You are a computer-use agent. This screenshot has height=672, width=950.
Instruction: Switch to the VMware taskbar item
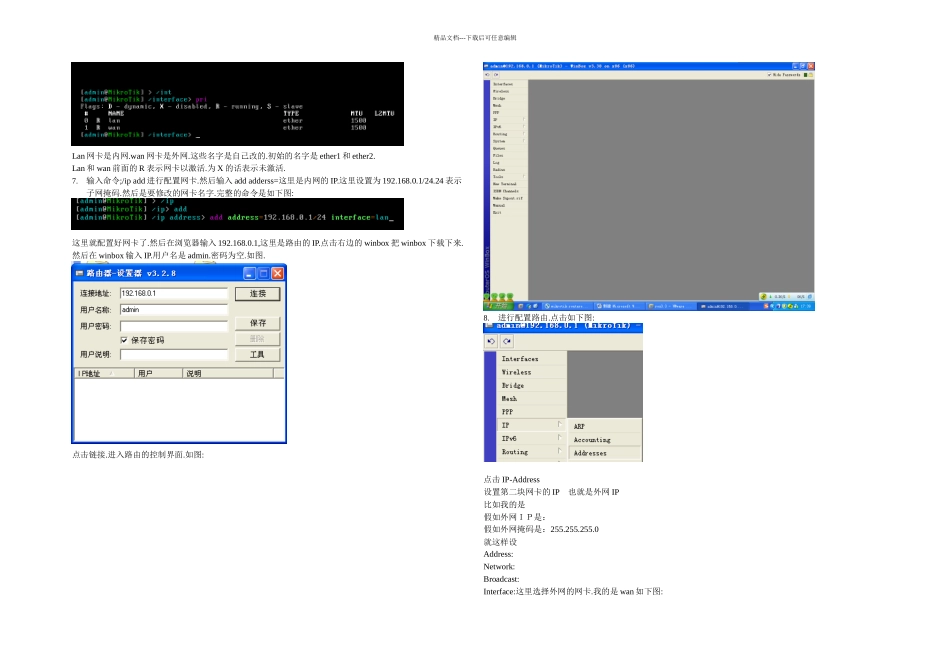click(671, 306)
